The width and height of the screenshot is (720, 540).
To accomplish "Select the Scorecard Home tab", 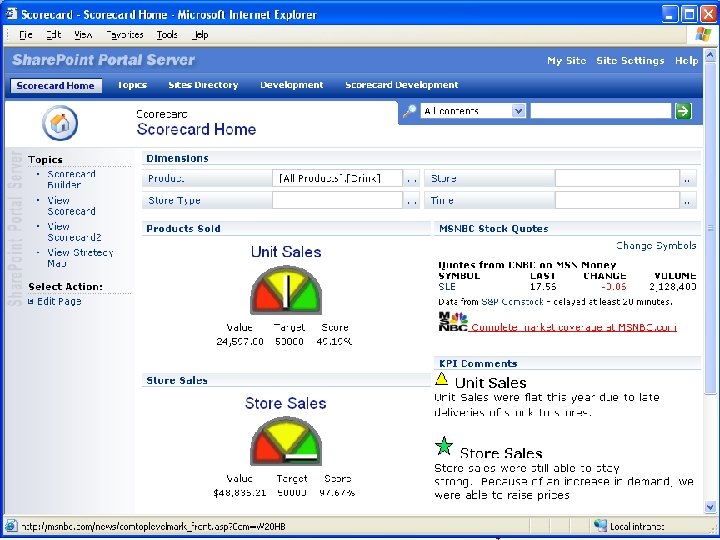I will tap(56, 85).
